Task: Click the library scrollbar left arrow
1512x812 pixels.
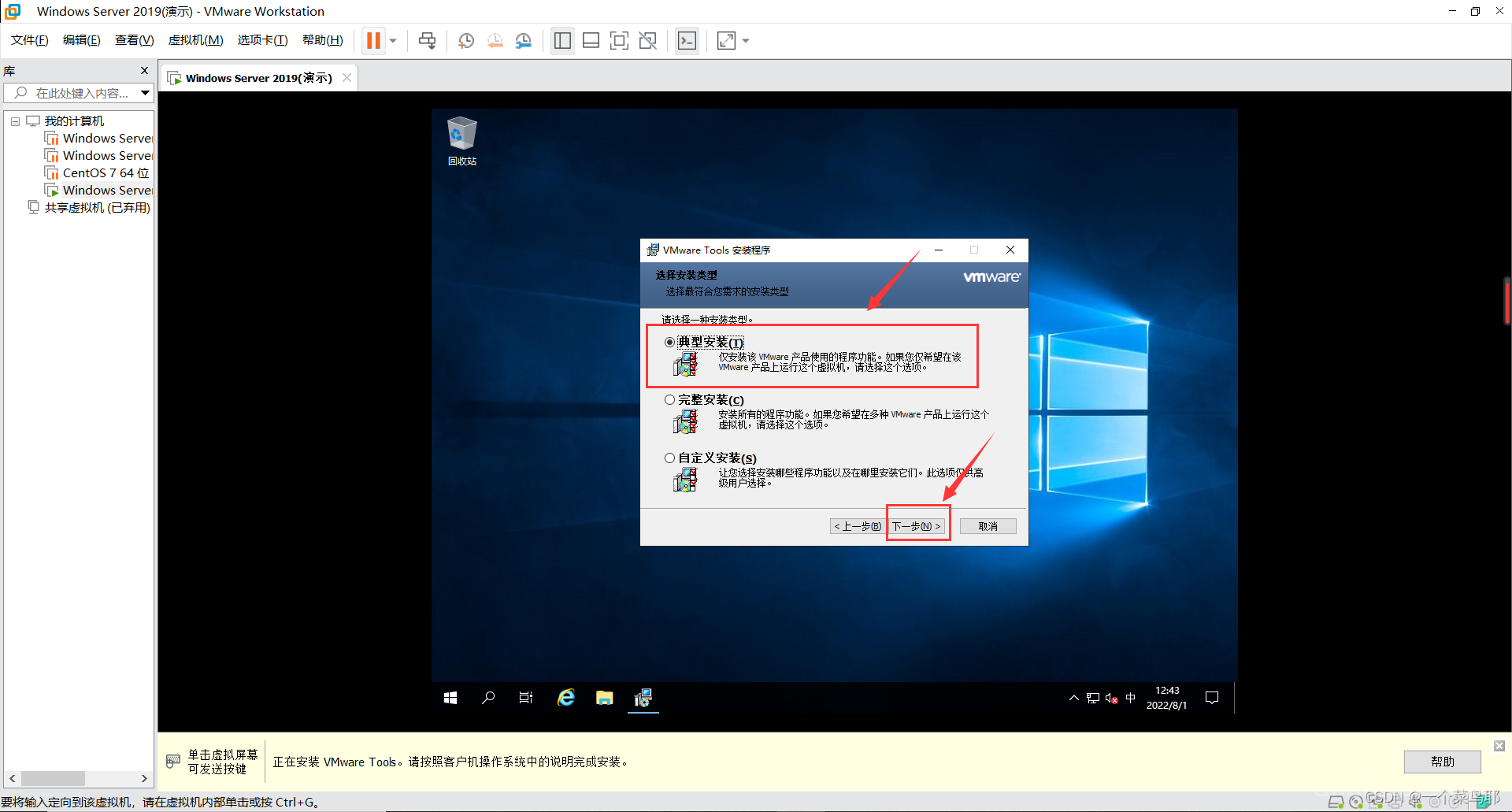Action: tap(12, 778)
